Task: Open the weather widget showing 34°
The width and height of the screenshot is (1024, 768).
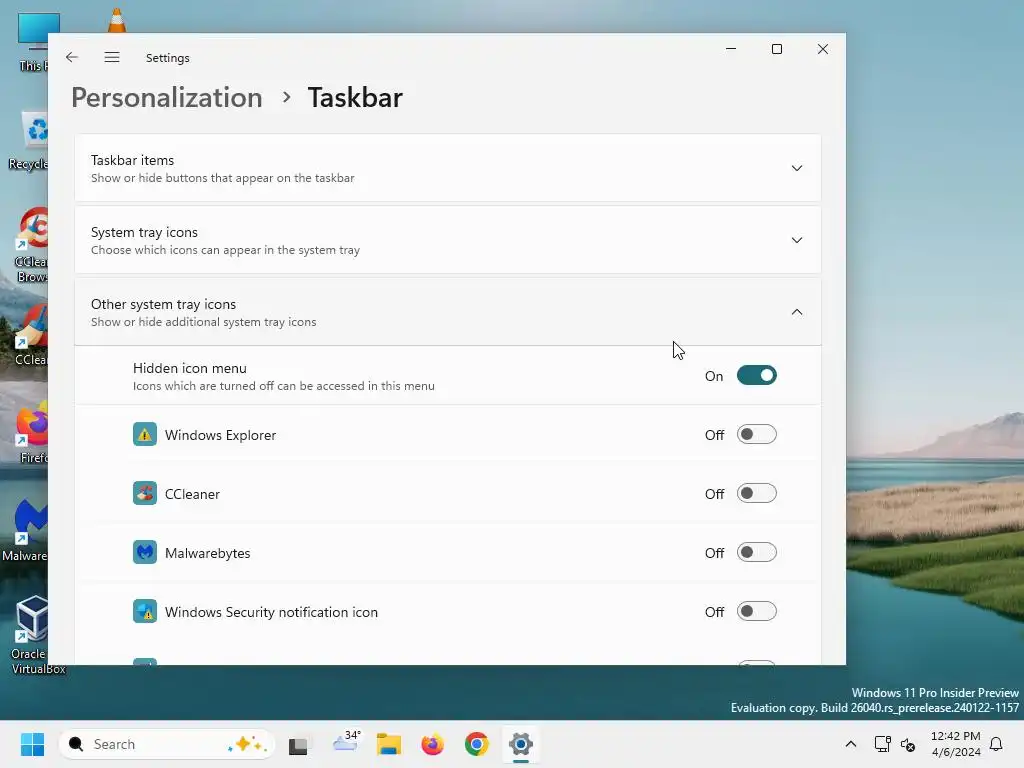Action: click(346, 743)
